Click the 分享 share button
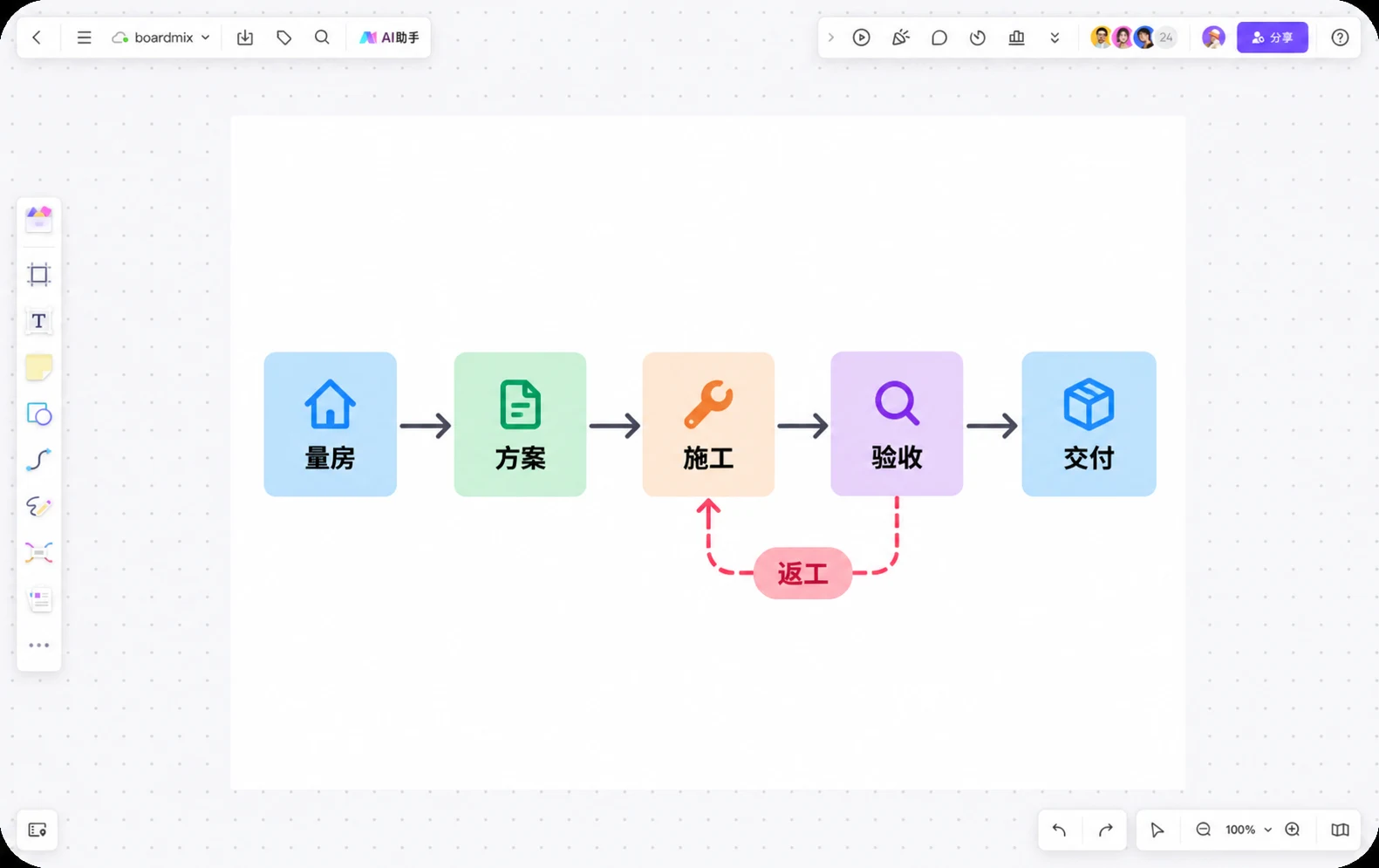The width and height of the screenshot is (1379, 868). (x=1273, y=38)
